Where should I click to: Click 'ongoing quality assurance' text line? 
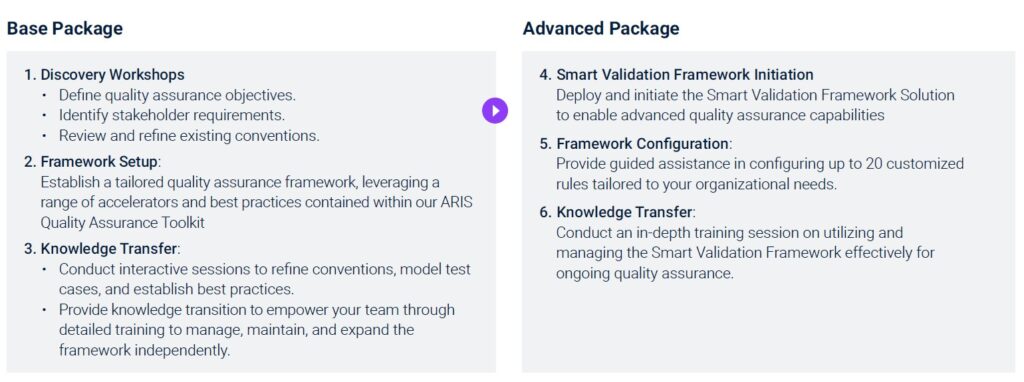pyautogui.click(x=645, y=273)
